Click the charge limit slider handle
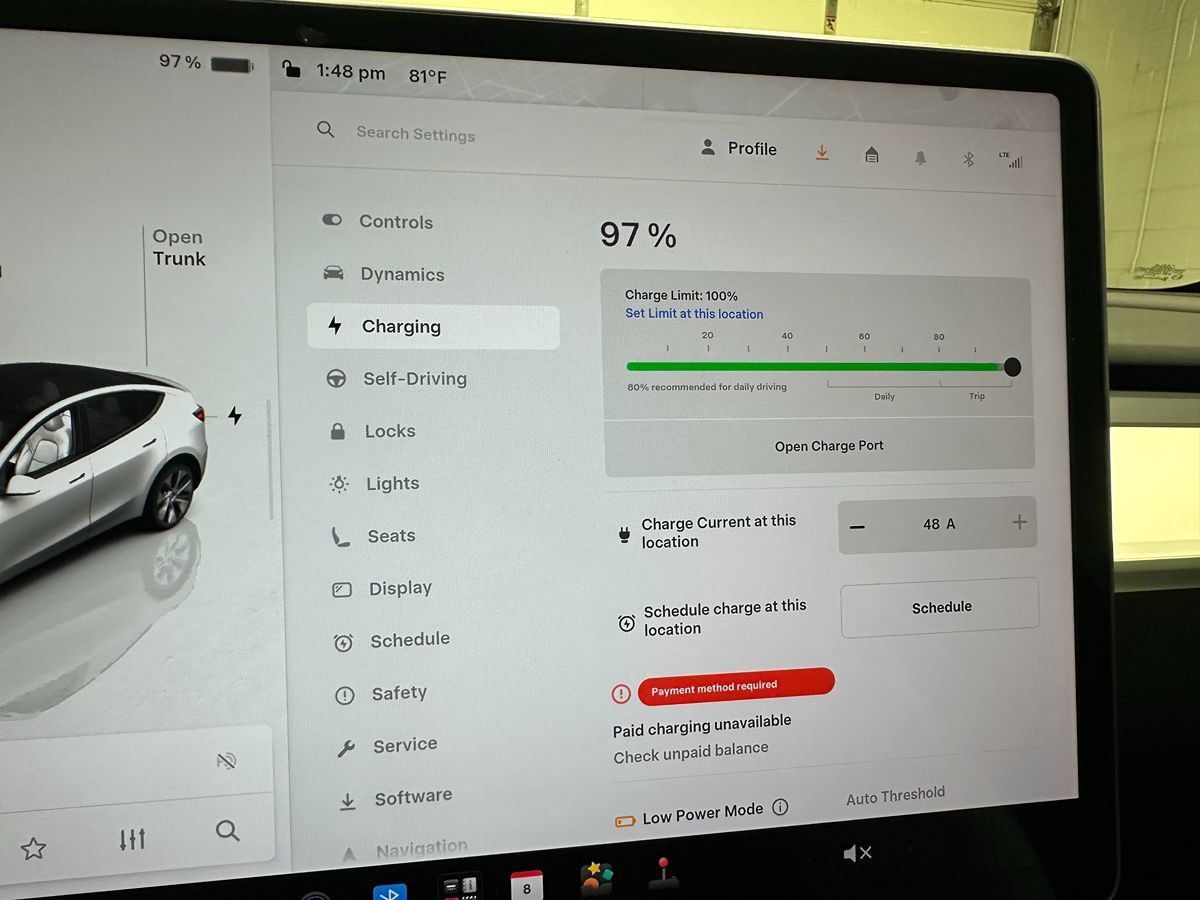This screenshot has height=900, width=1200. coord(1012,367)
